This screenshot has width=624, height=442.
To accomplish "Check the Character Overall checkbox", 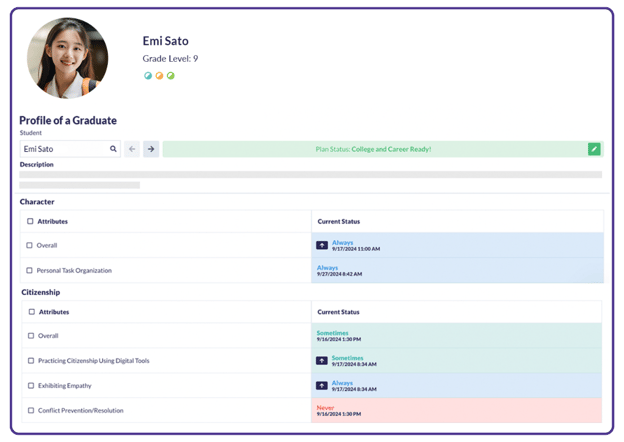I will click(x=29, y=245).
